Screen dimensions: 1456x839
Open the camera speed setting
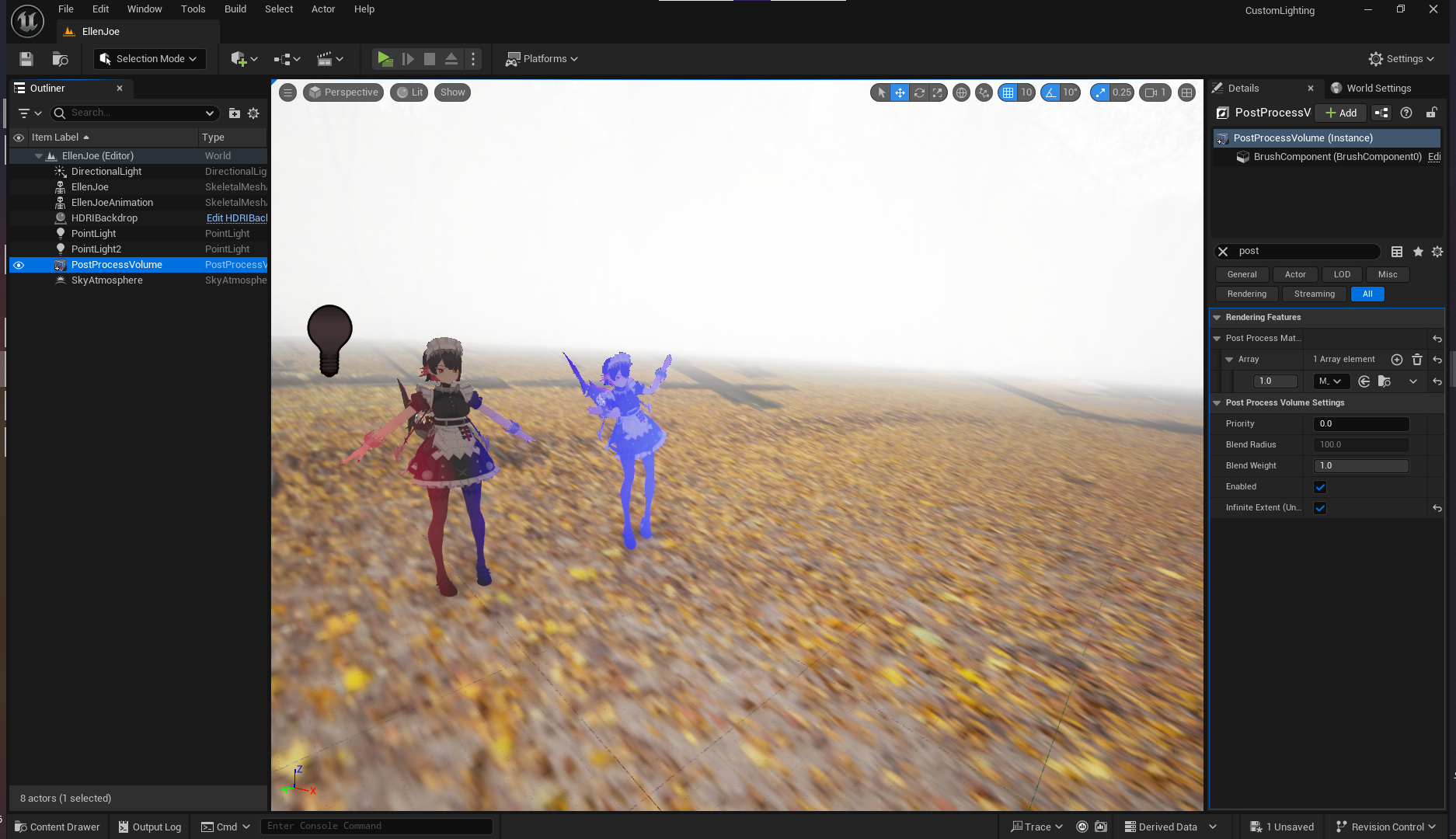pyautogui.click(x=1155, y=92)
